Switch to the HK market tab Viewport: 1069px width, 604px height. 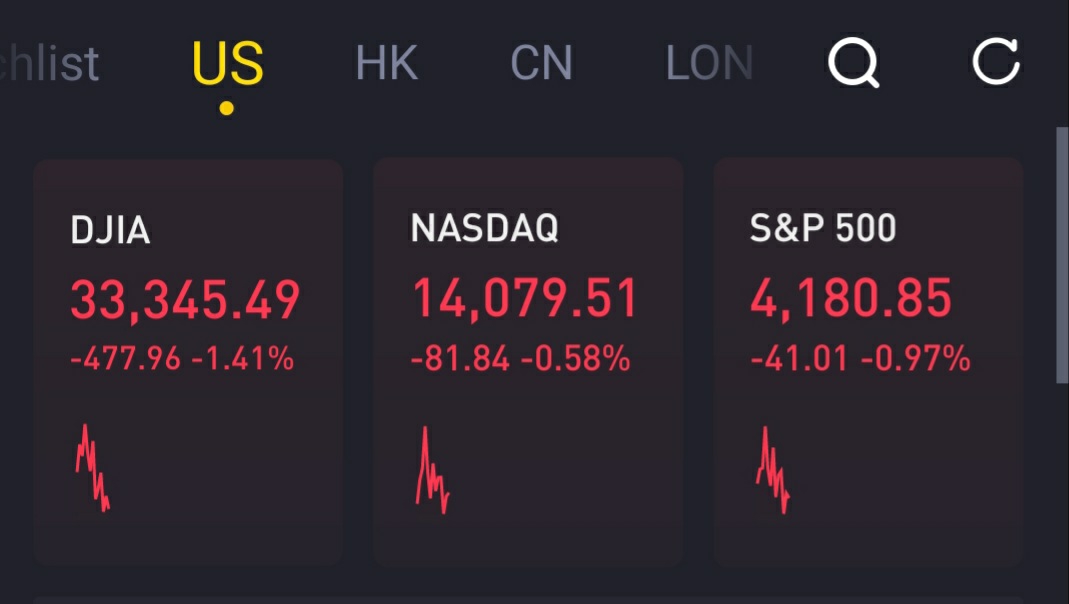[386, 64]
